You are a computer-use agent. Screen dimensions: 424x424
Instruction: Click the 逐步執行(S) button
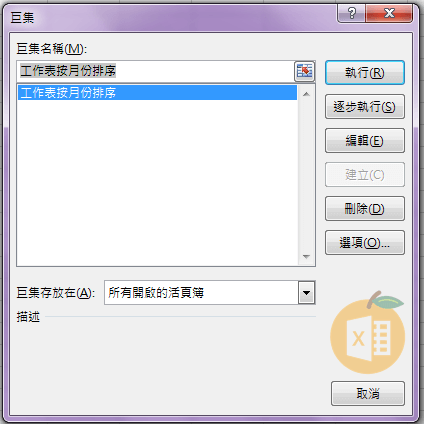(x=365, y=107)
